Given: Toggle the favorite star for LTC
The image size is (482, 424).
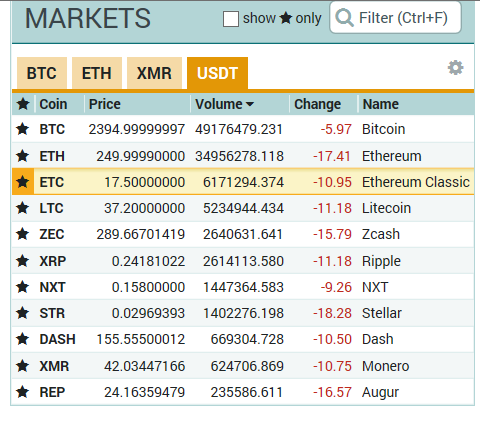Looking at the screenshot, I should point(23,208).
